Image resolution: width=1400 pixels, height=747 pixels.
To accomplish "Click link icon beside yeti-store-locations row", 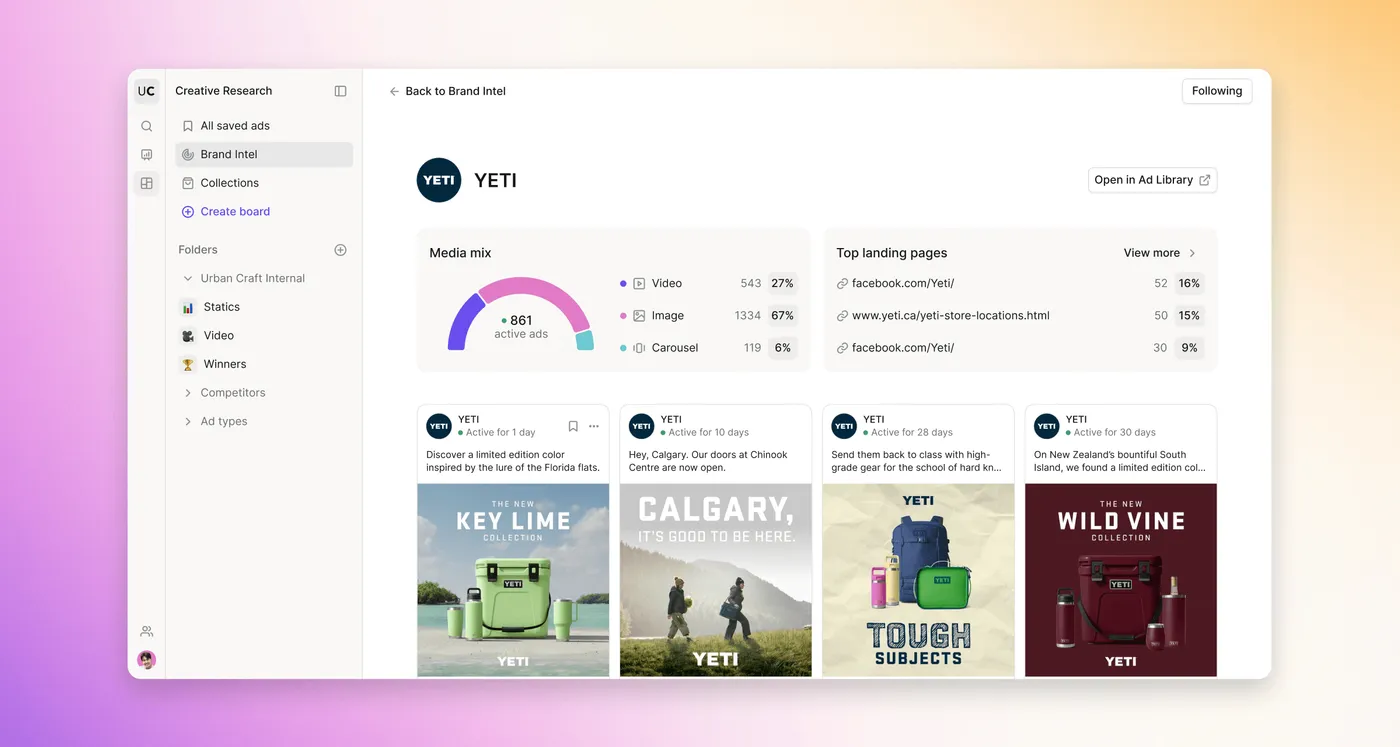I will point(842,316).
